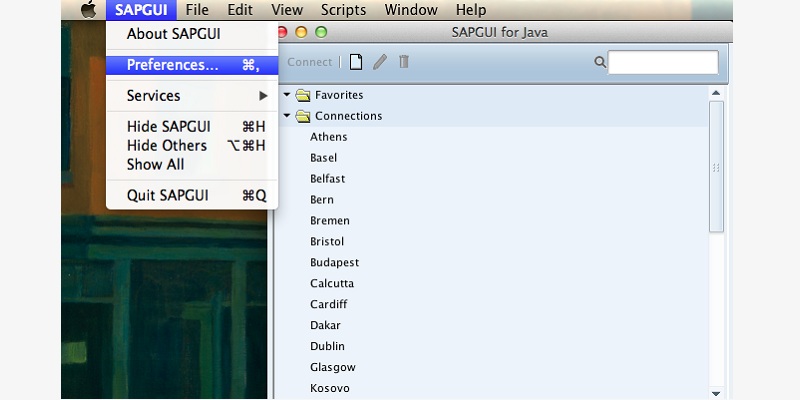Select the Dakar connection

325,326
